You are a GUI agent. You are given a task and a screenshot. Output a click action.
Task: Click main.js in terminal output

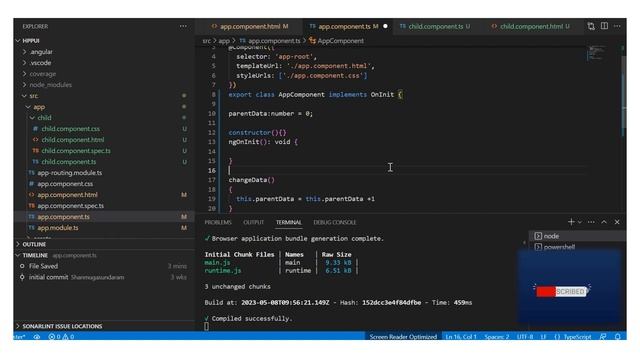click(x=217, y=262)
